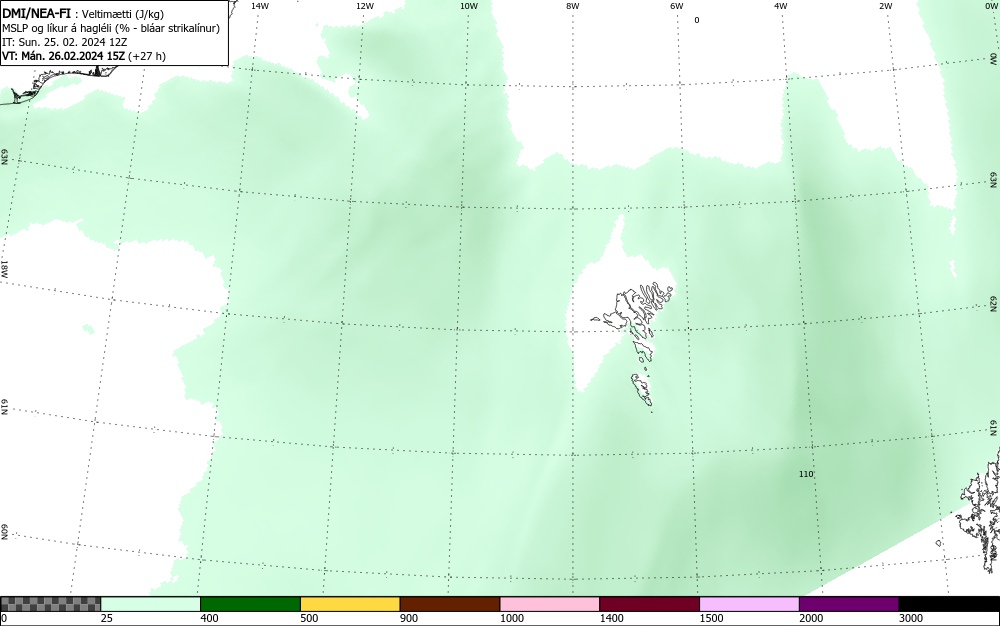1000x626 pixels.
Task: Choose the black legend swatch above 3000
Action: pyautogui.click(x=949, y=604)
